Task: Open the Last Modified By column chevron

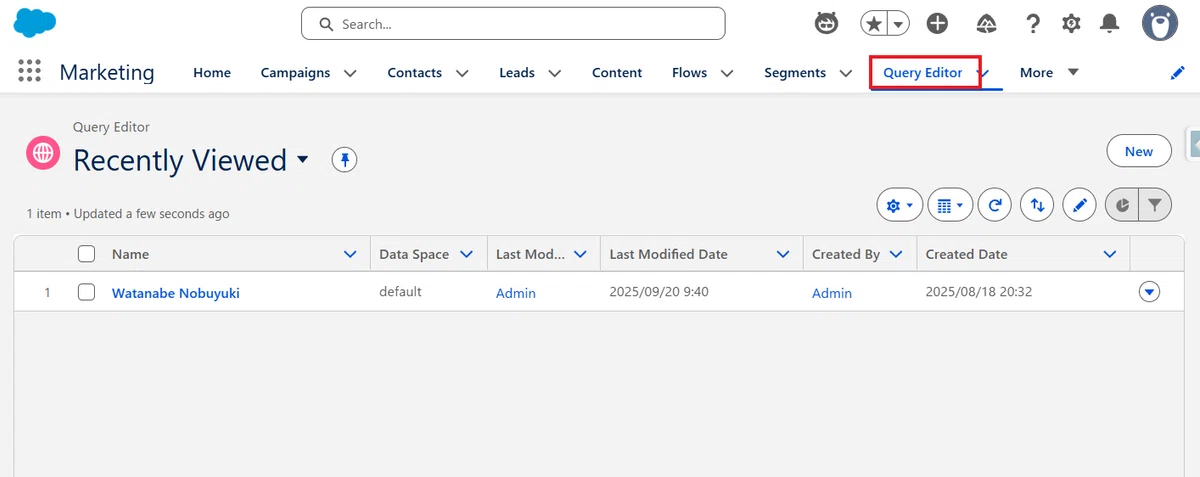Action: 580,254
